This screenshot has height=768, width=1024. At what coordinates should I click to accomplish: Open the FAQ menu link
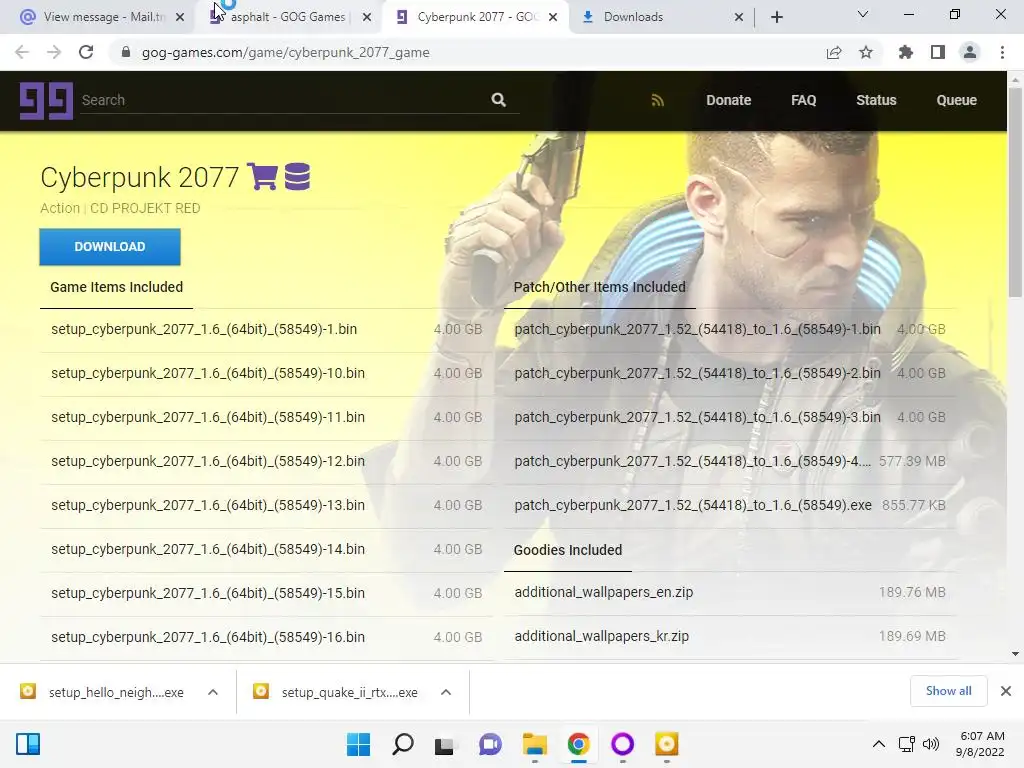pyautogui.click(x=803, y=100)
